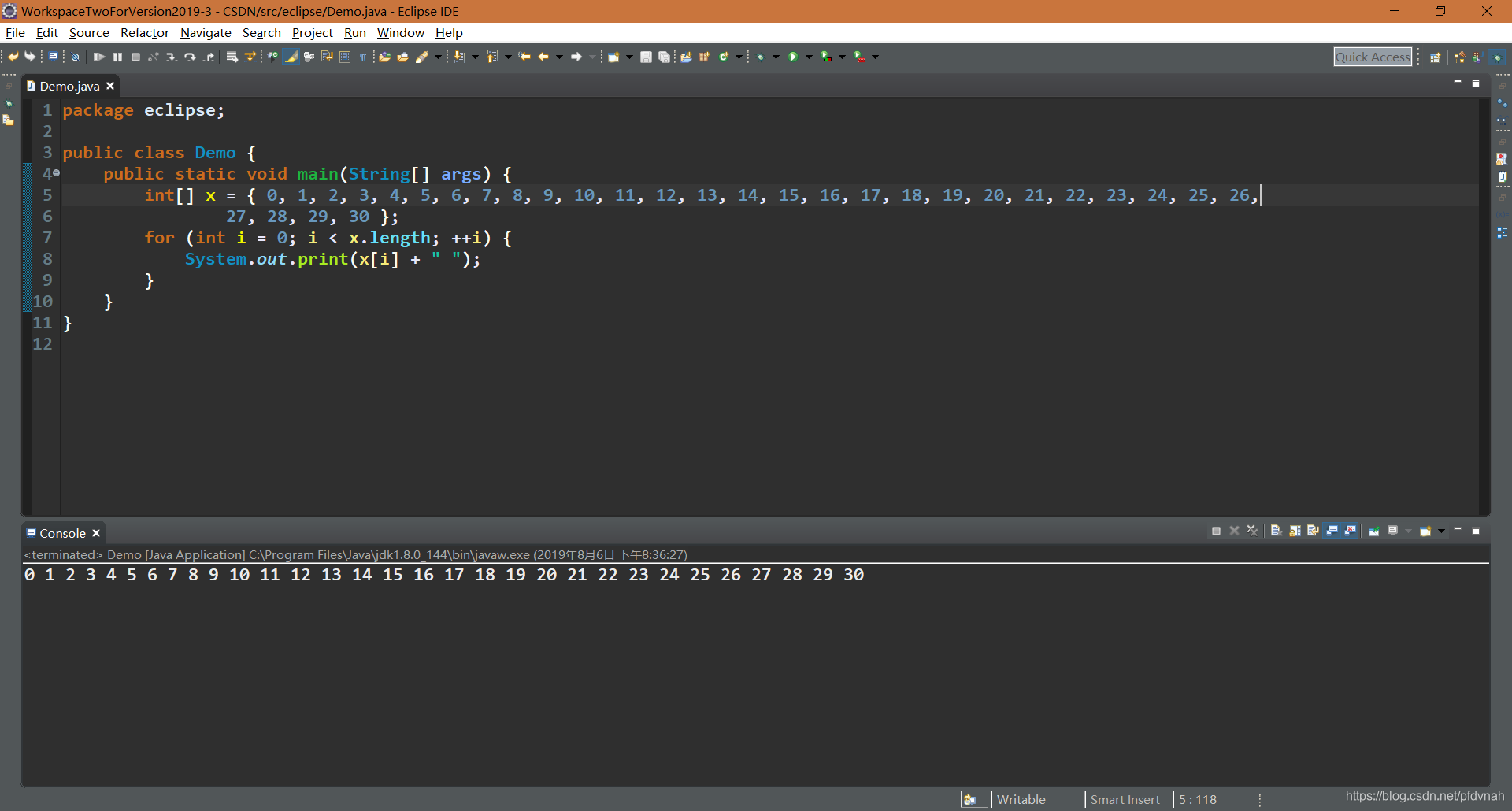This screenshot has height=811, width=1512.
Task: Click the Resume debug button
Action: [x=98, y=57]
